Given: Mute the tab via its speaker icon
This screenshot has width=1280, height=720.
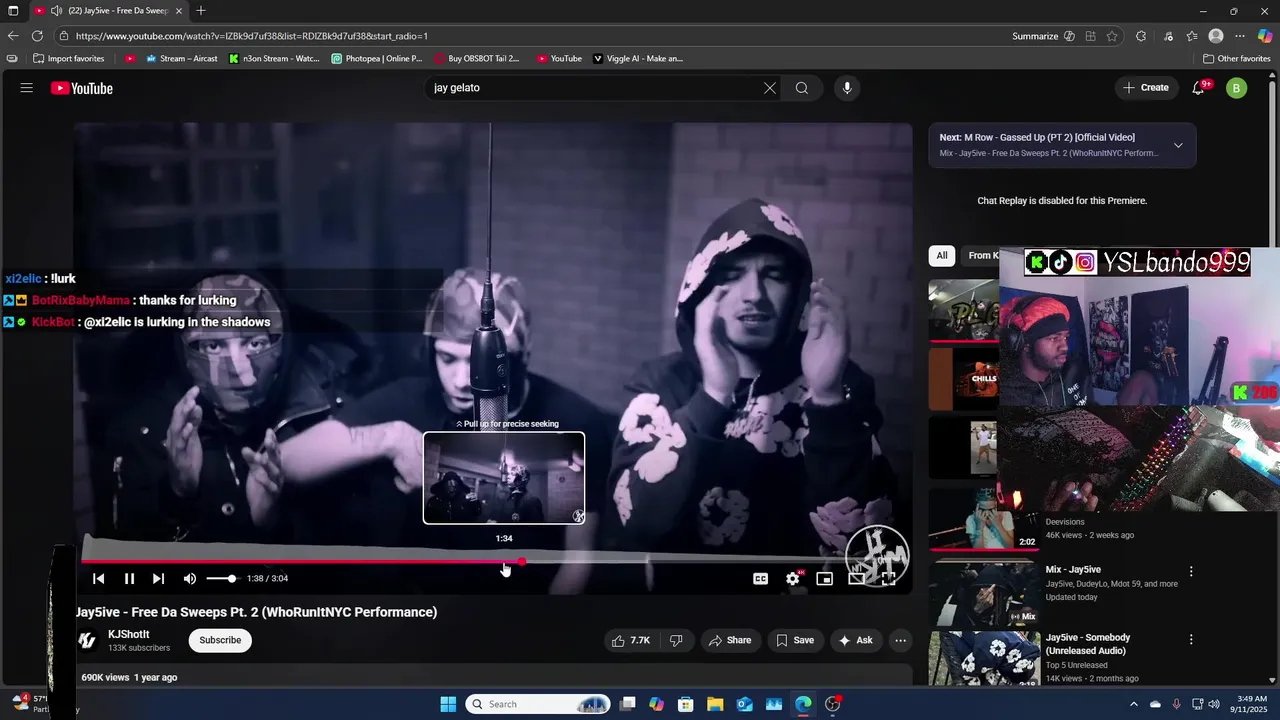Looking at the screenshot, I should [x=56, y=11].
